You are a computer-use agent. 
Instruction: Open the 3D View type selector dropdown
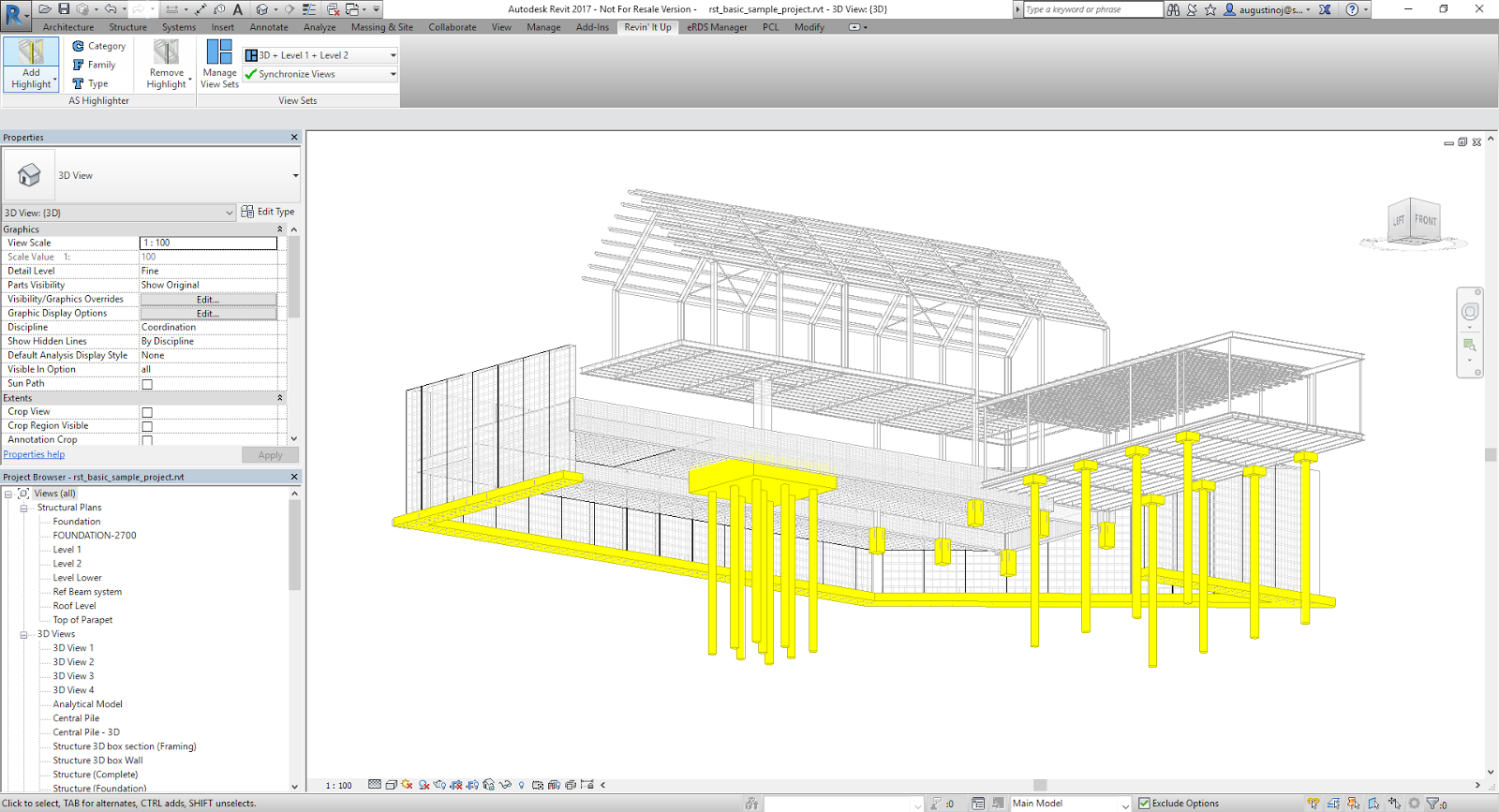[151, 175]
